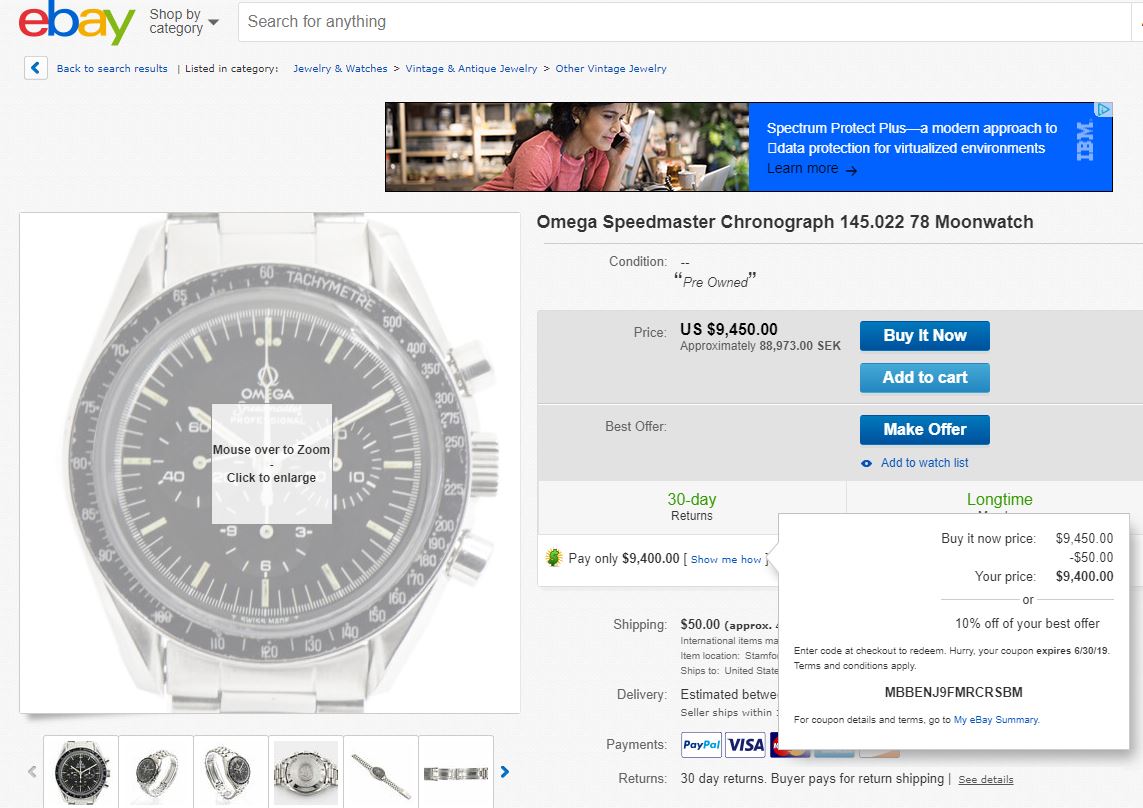
Task: Open the Shop by category dropdown
Action: pos(183,22)
